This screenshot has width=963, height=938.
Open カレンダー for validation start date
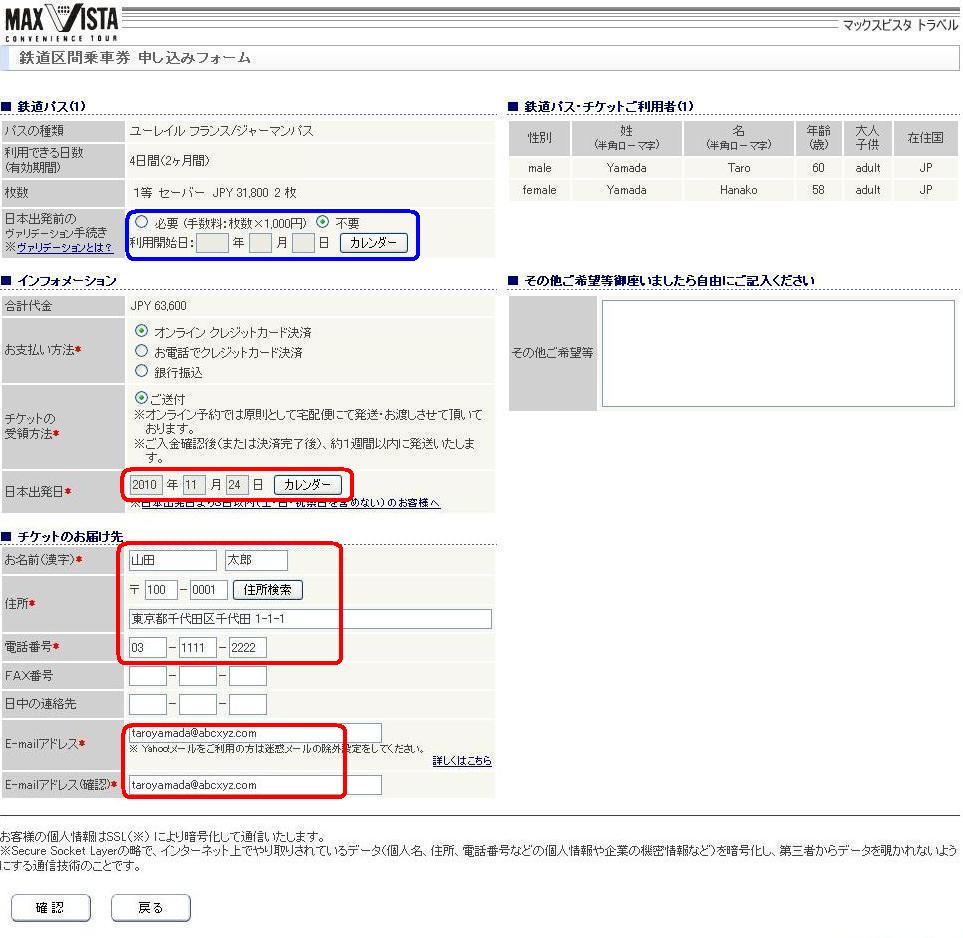click(x=373, y=243)
